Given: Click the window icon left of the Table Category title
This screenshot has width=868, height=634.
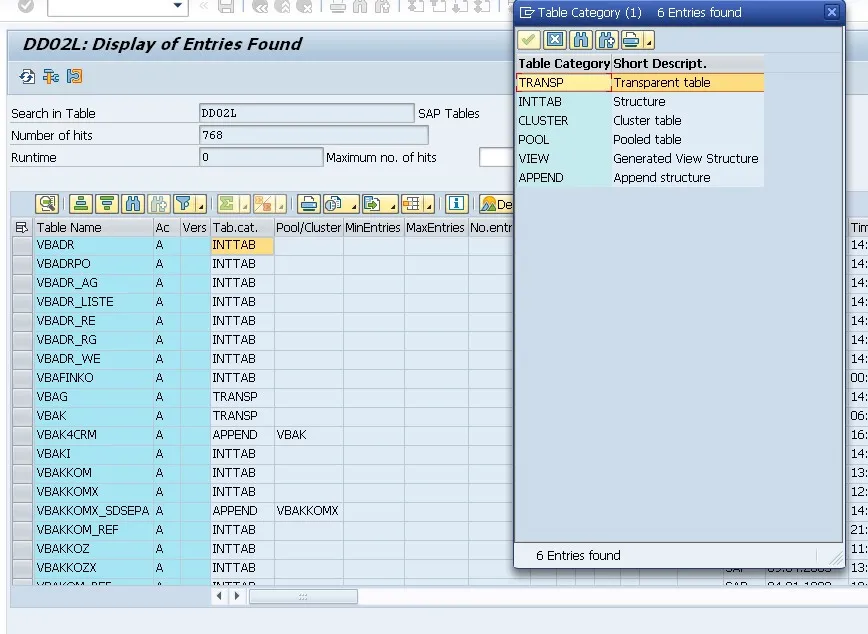Looking at the screenshot, I should click(527, 12).
